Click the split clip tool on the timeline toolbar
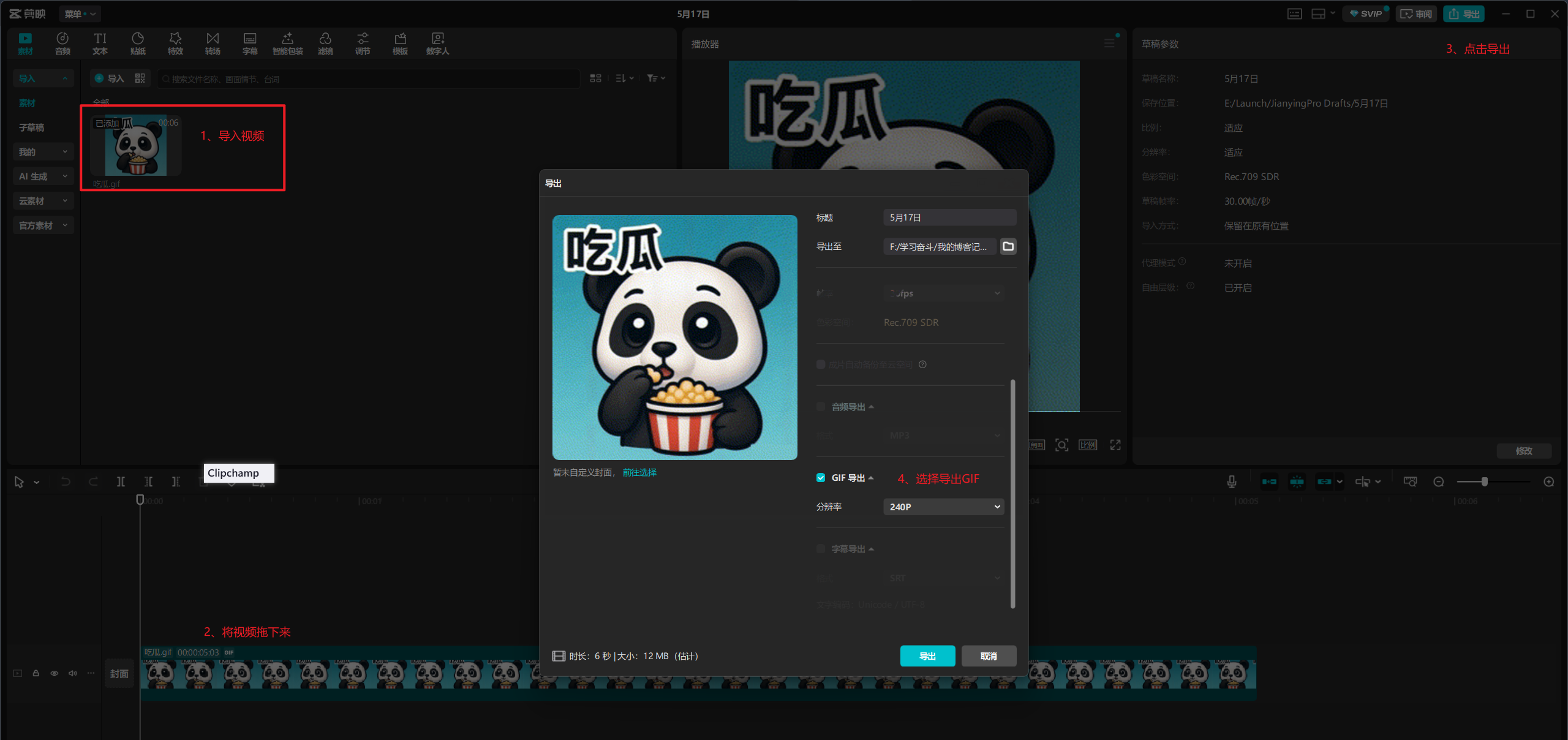Screen dimensions: 1568x740 coord(121,481)
